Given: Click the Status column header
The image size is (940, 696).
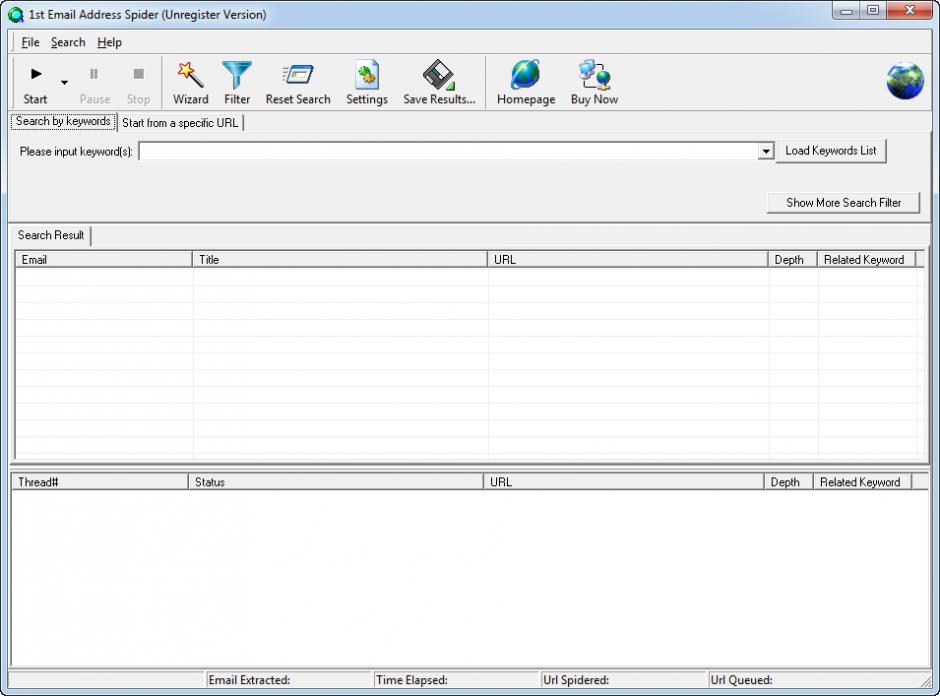Looking at the screenshot, I should (336, 482).
